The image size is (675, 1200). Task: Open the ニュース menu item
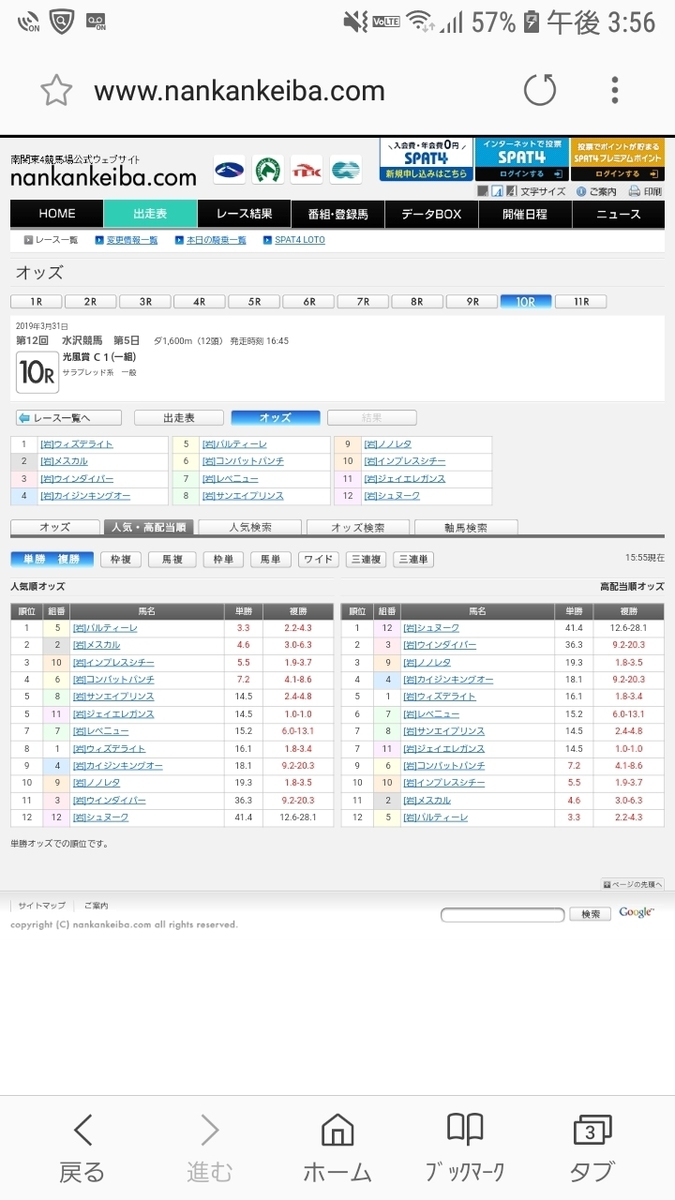point(618,214)
